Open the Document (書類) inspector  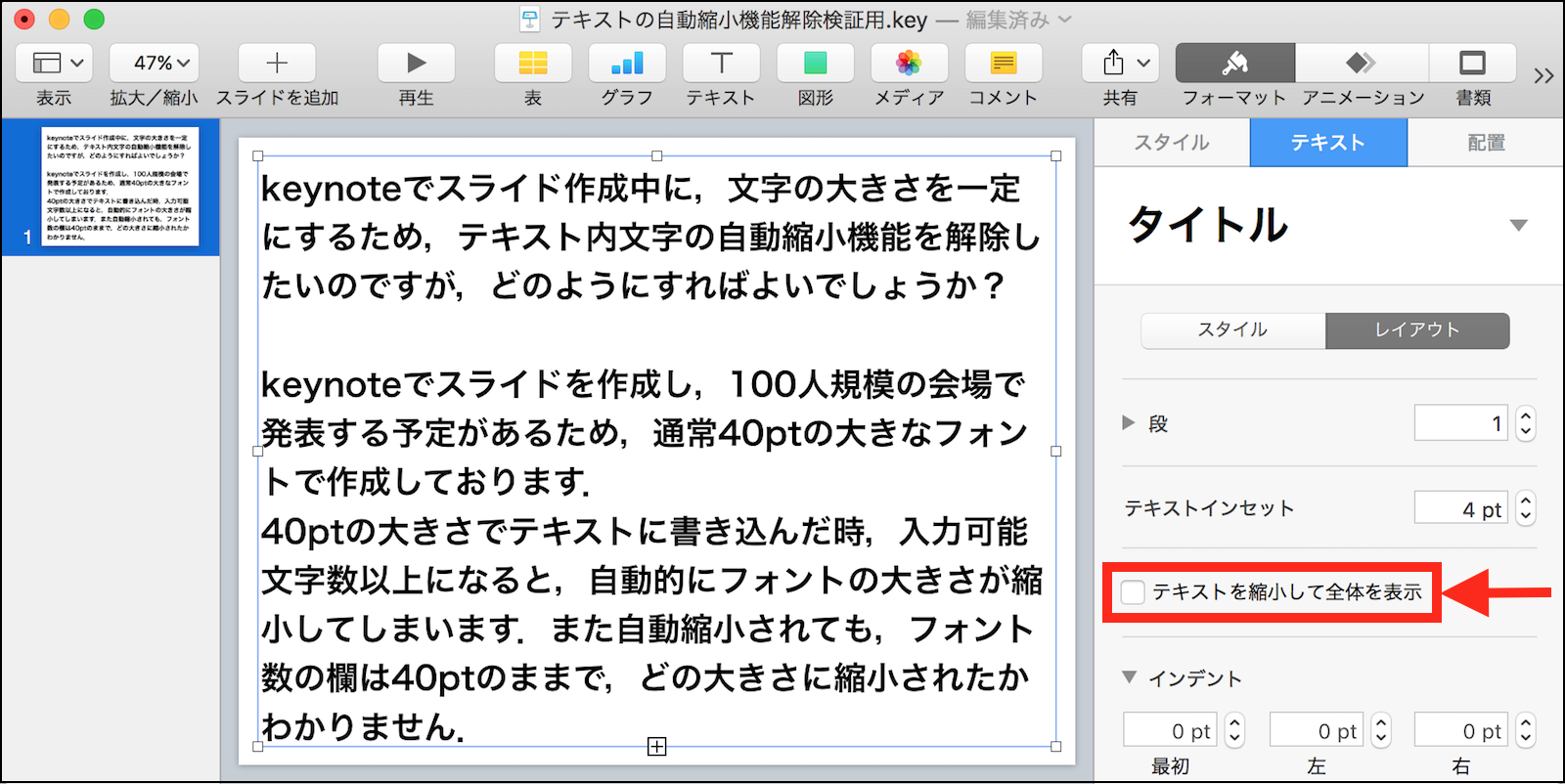click(1472, 64)
